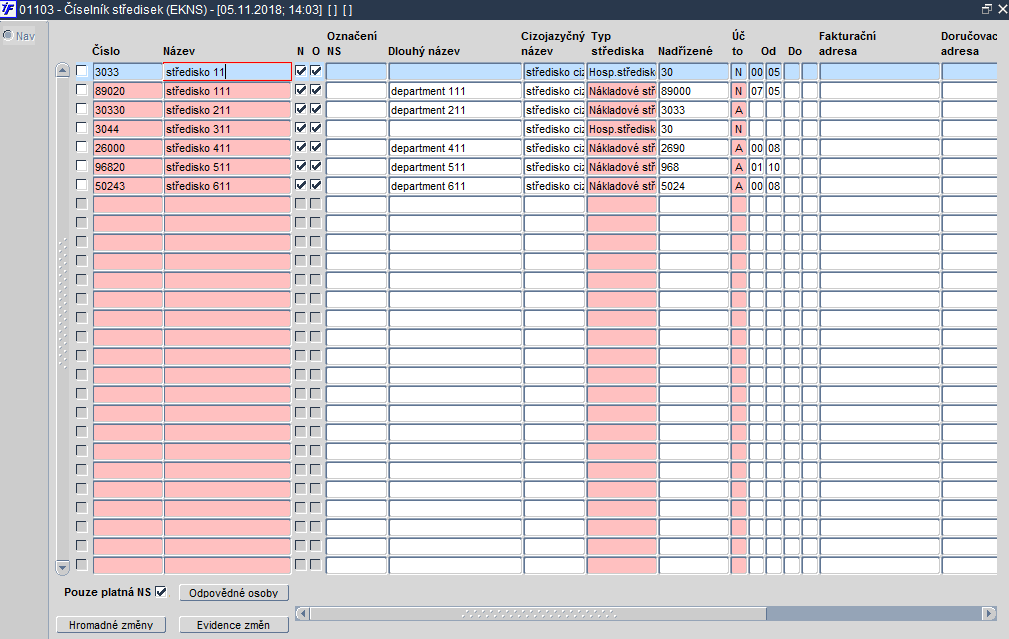
Task: Click the horizontal scrollbar left arrow
Action: [302, 613]
